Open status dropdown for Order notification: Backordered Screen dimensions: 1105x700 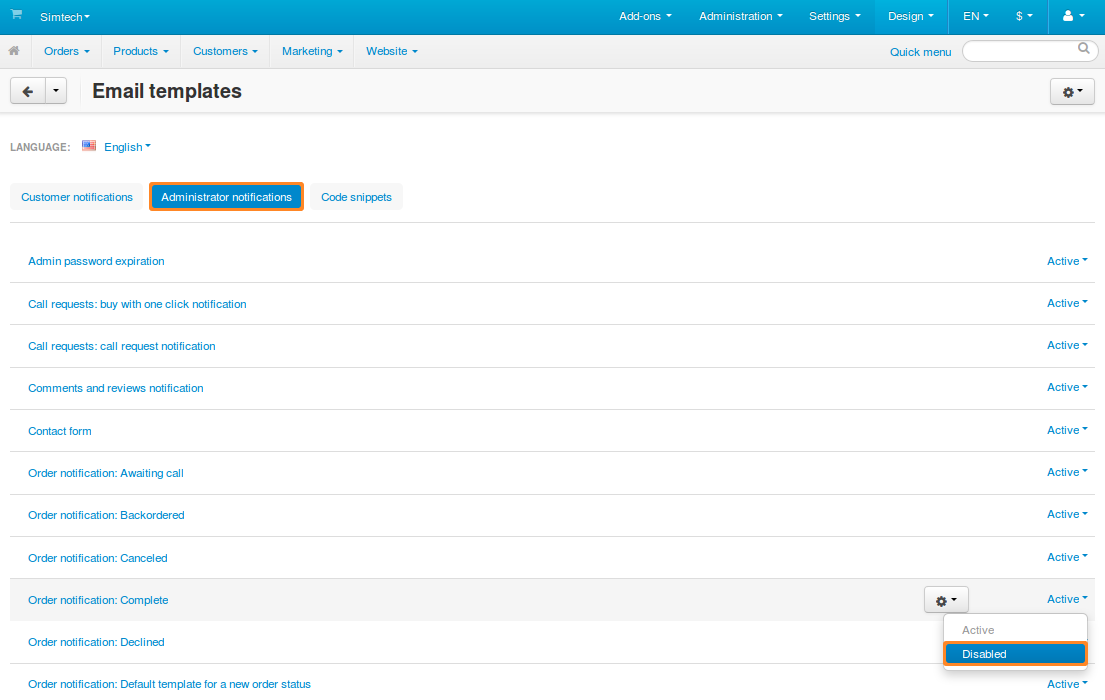[x=1067, y=514]
